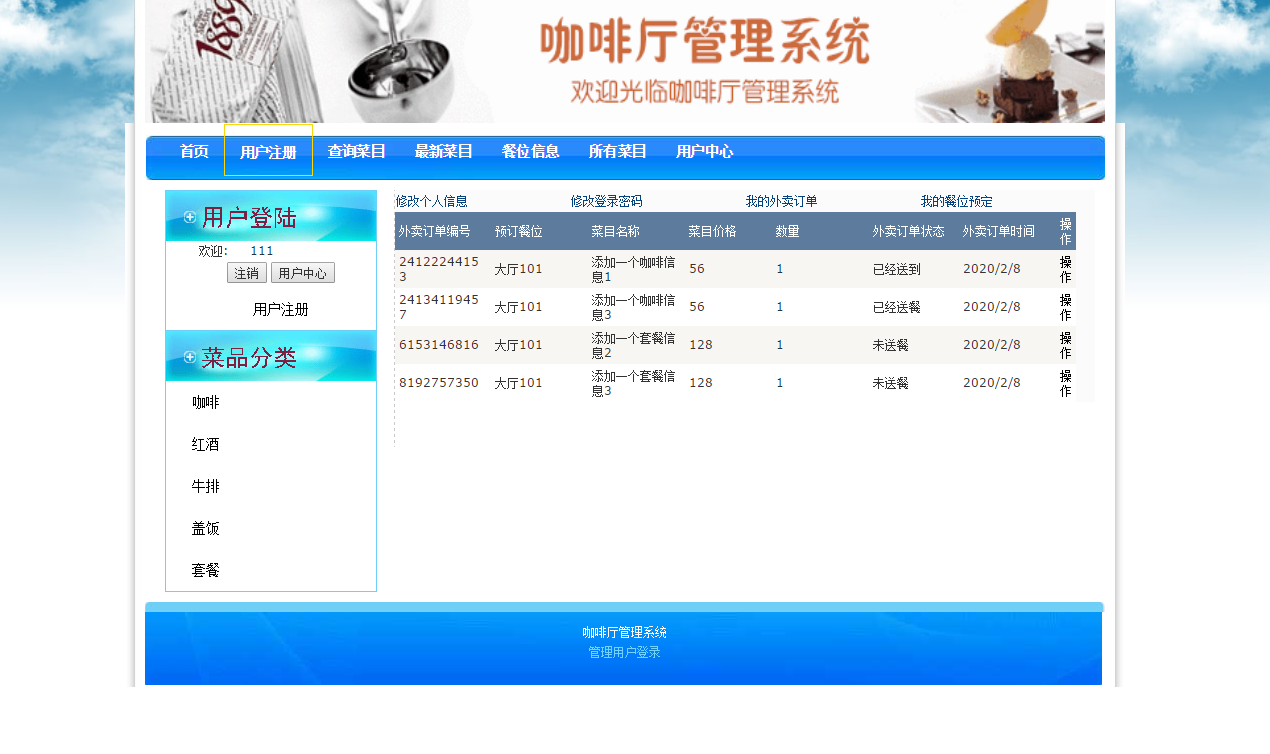Click order number 24122244153
This screenshot has width=1270, height=754.
[439, 269]
